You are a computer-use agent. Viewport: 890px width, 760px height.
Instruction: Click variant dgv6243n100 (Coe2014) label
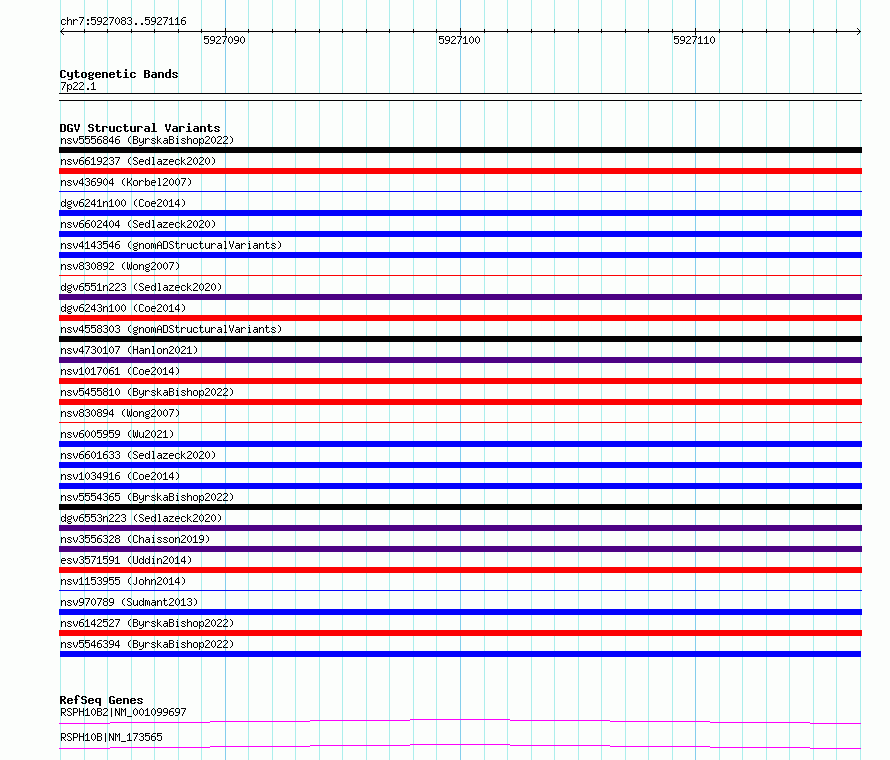(123, 308)
